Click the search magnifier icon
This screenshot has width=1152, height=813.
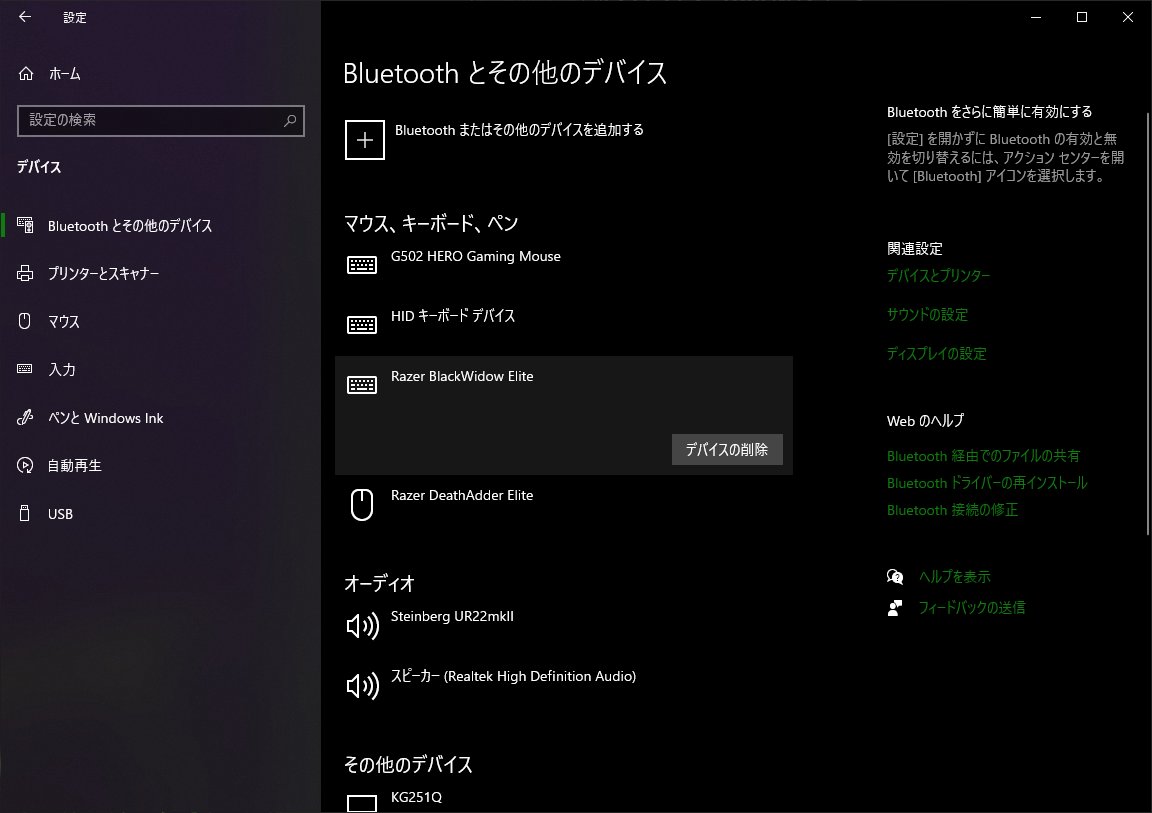pyautogui.click(x=289, y=120)
